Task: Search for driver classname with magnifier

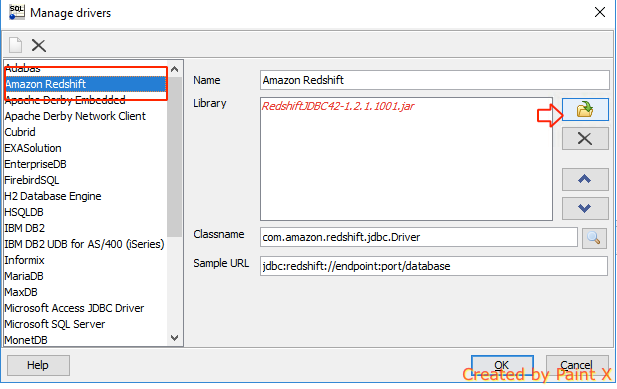Action: (594, 238)
